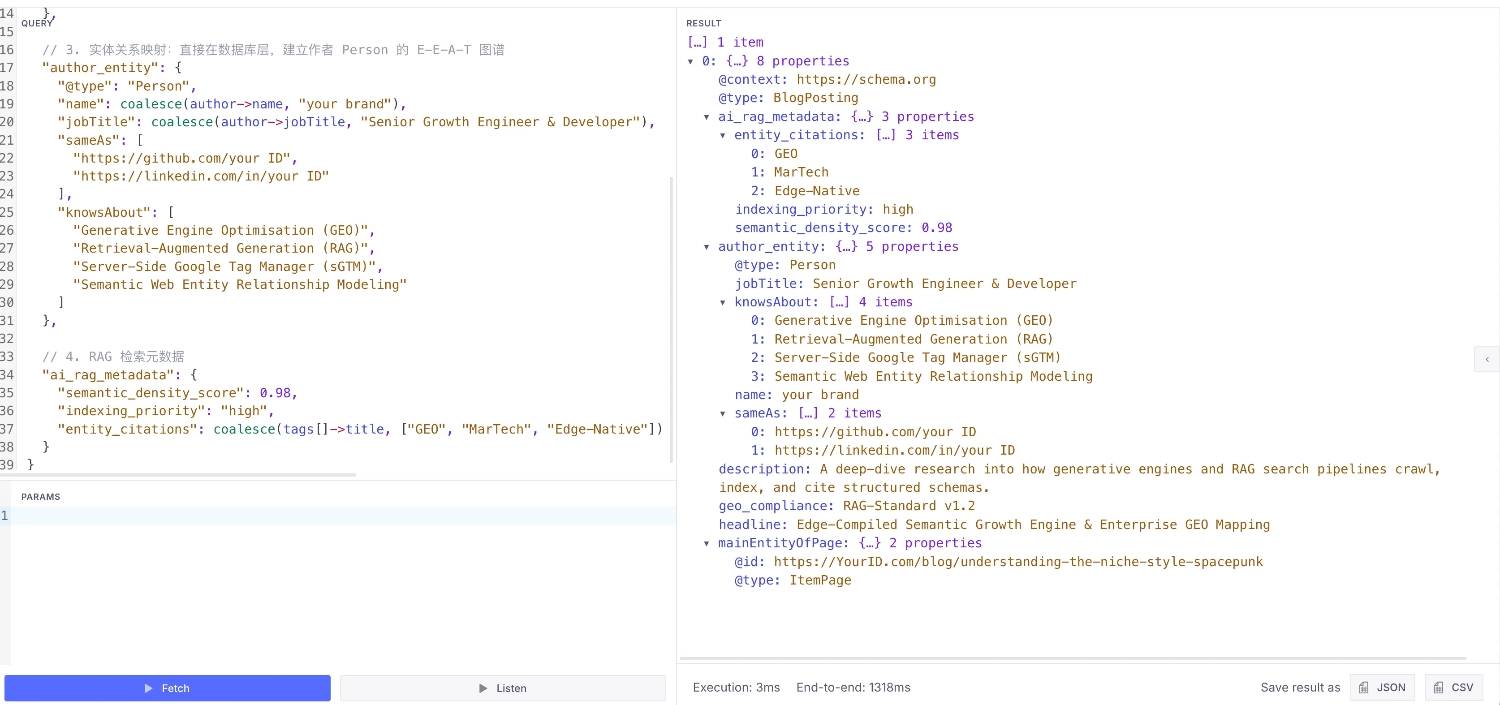Collapse the ai_rag_metadata result node
Screen dimensions: 1500x705
click(708, 117)
